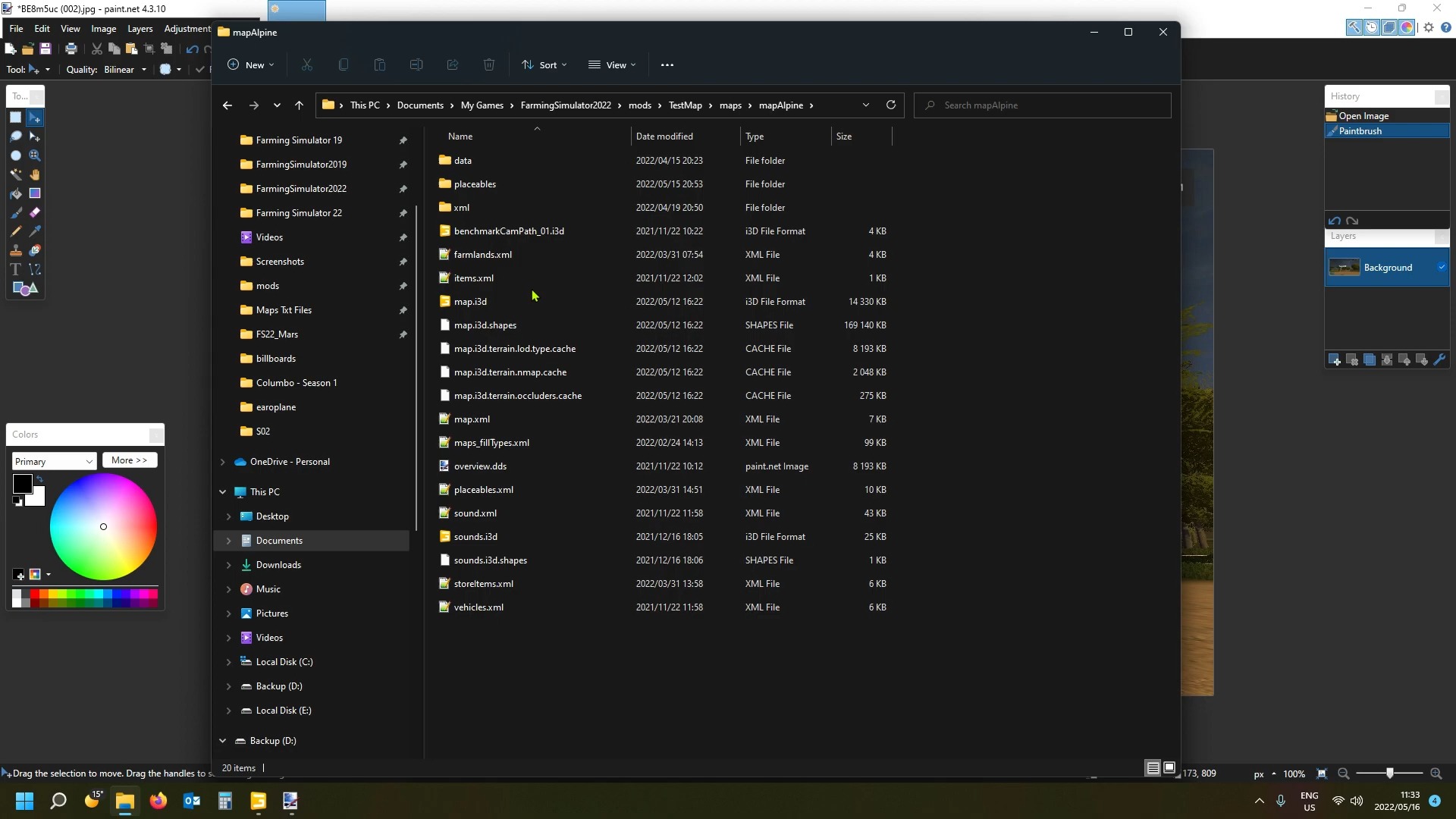Switch to details view in Explorer status bar
The image size is (1456, 819).
coord(1153,768)
